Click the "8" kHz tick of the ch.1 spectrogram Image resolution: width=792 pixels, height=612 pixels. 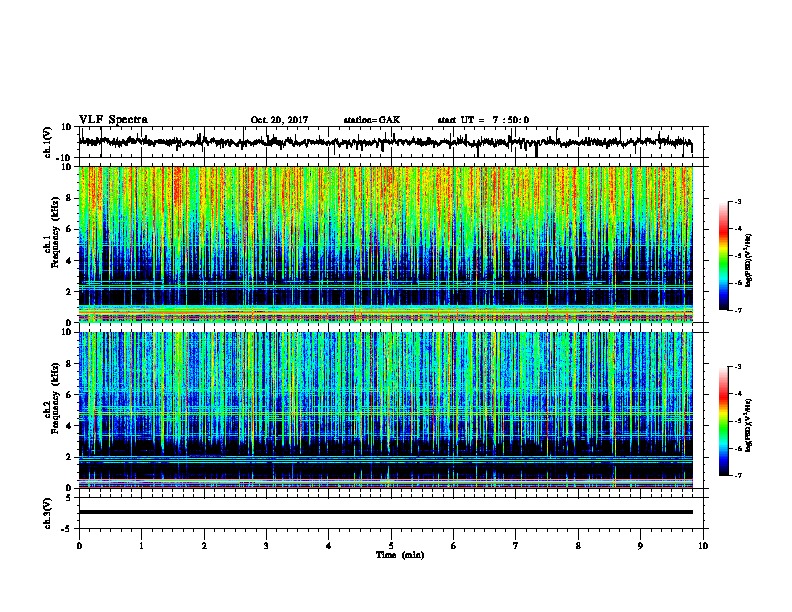(70, 198)
